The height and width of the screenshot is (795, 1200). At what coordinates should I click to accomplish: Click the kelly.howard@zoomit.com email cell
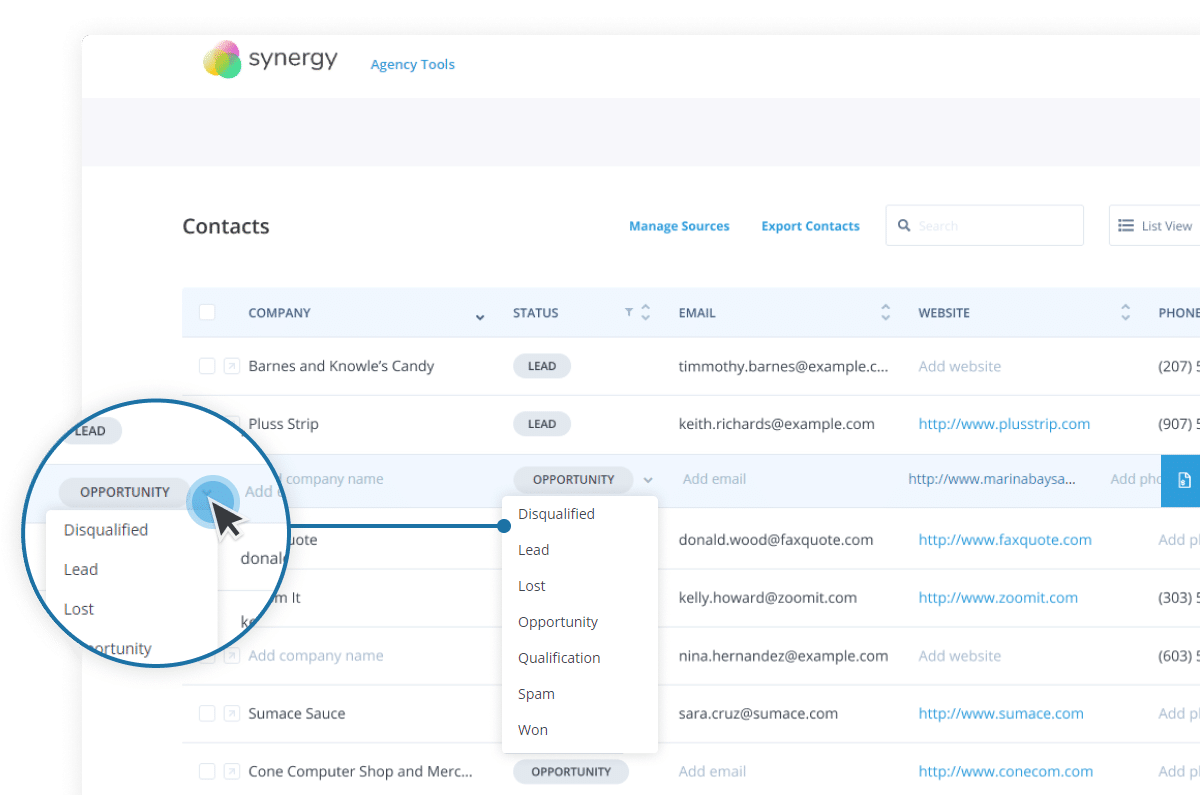point(767,598)
